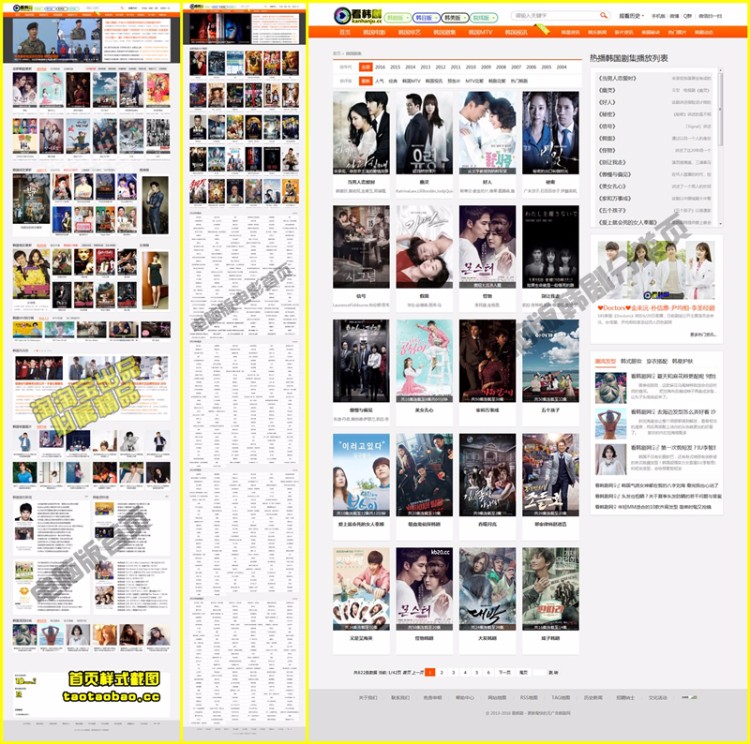Image resolution: width=750 pixels, height=744 pixels.
Task: Sort the drama list by 人气
Action: click(379, 81)
